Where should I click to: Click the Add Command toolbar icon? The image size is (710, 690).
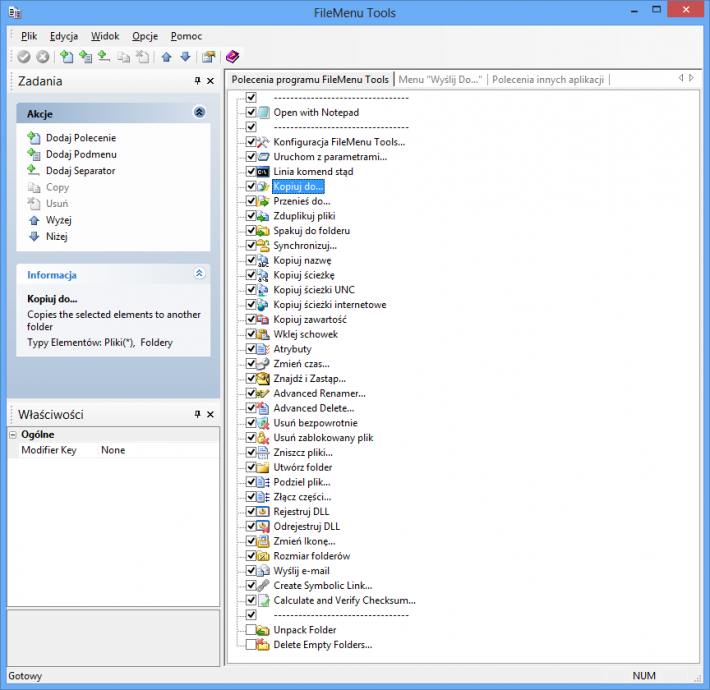coord(67,57)
